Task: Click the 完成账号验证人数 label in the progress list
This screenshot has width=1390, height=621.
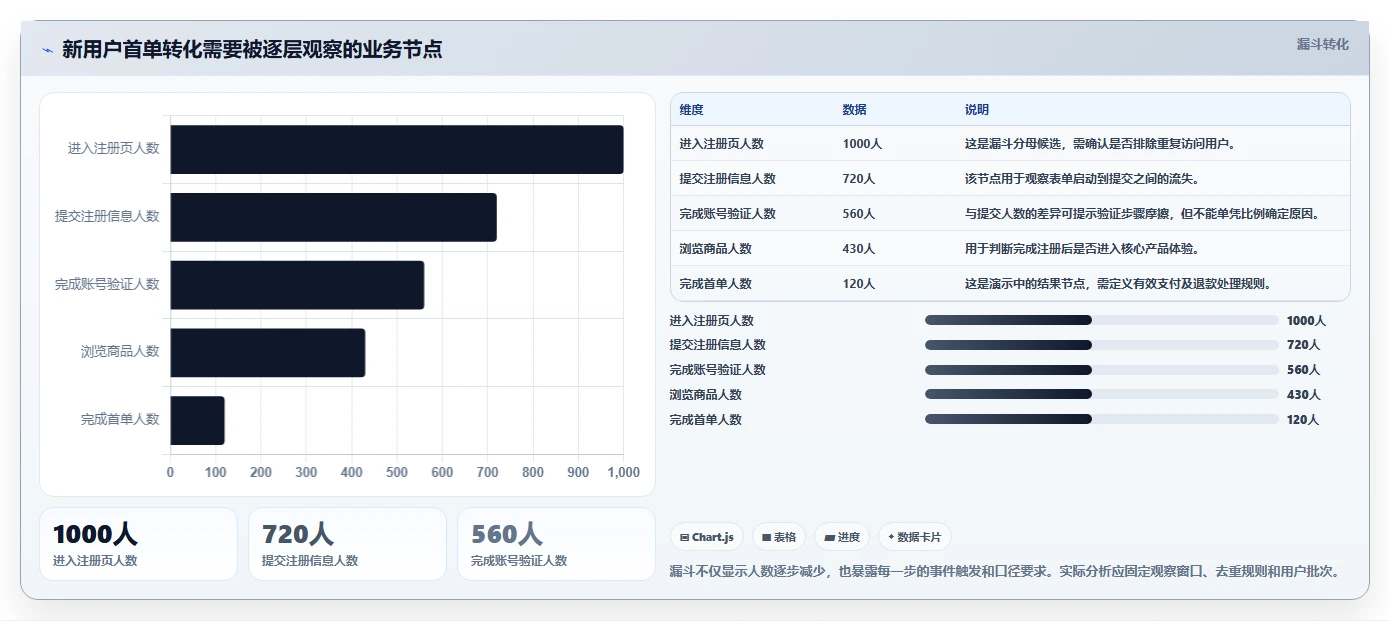Action: pyautogui.click(x=718, y=370)
